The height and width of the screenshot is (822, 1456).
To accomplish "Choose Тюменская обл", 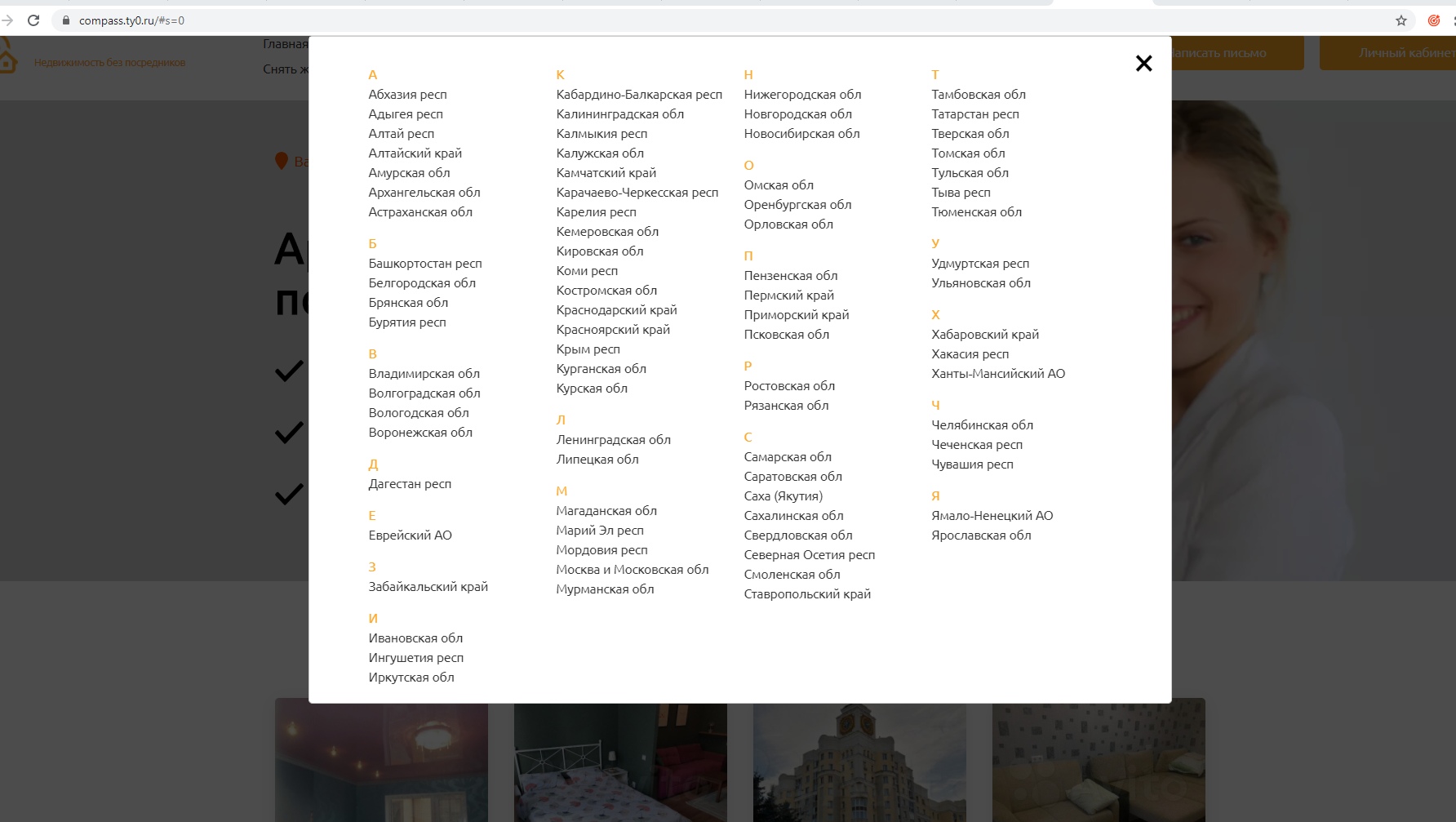I will tap(976, 212).
